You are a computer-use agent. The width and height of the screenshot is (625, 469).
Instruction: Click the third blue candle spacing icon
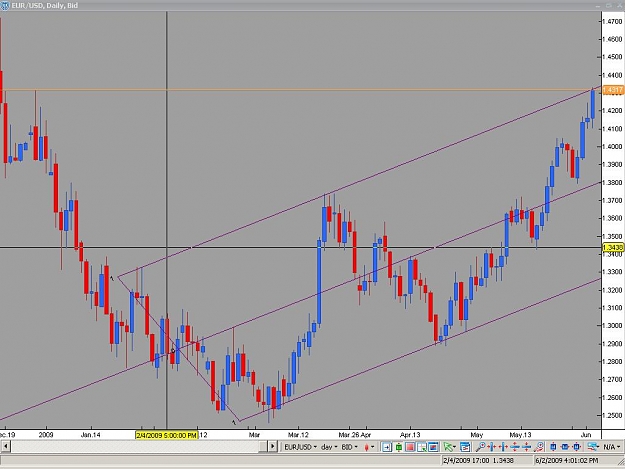tap(576, 447)
